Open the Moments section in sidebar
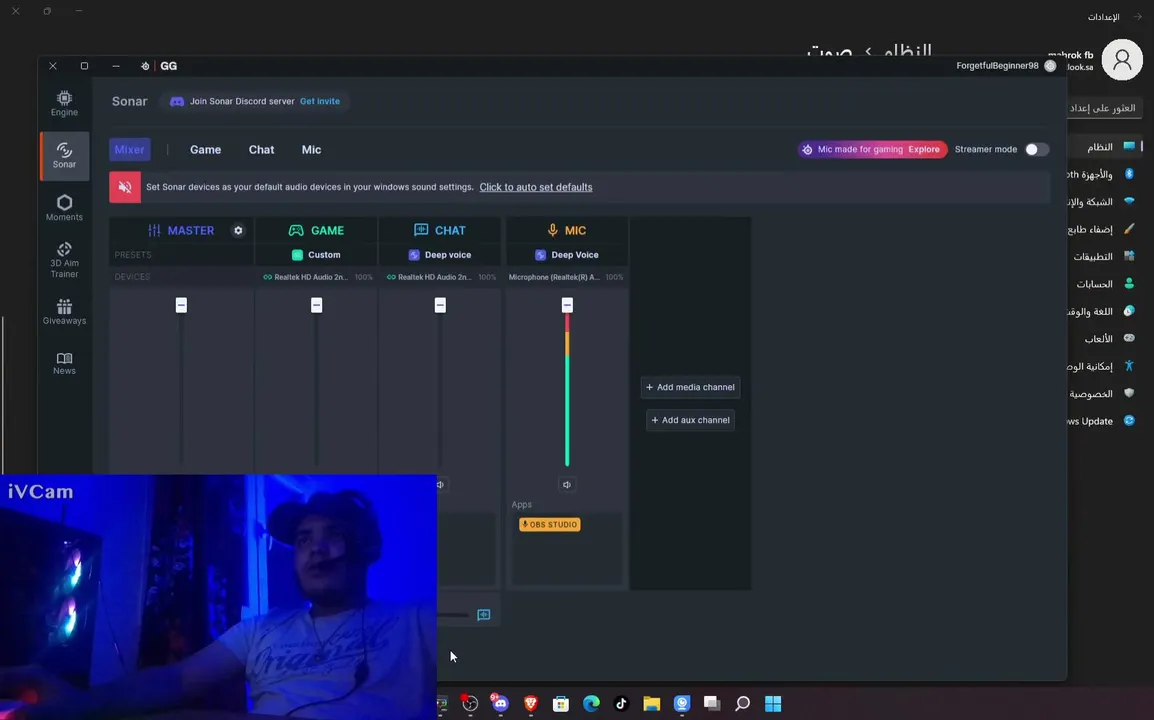Viewport: 1154px width, 720px height. [x=64, y=208]
